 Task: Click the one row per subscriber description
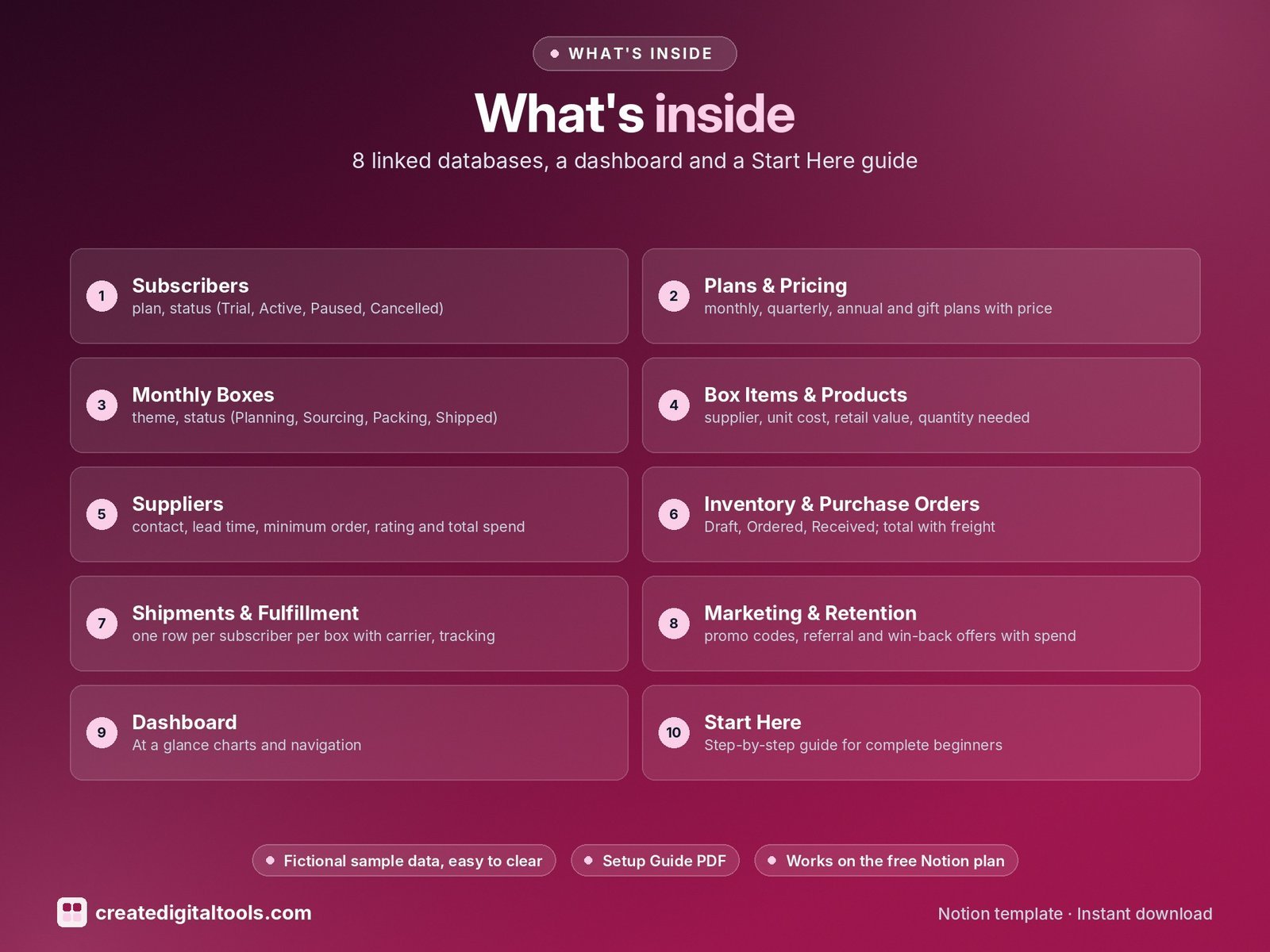pos(314,636)
